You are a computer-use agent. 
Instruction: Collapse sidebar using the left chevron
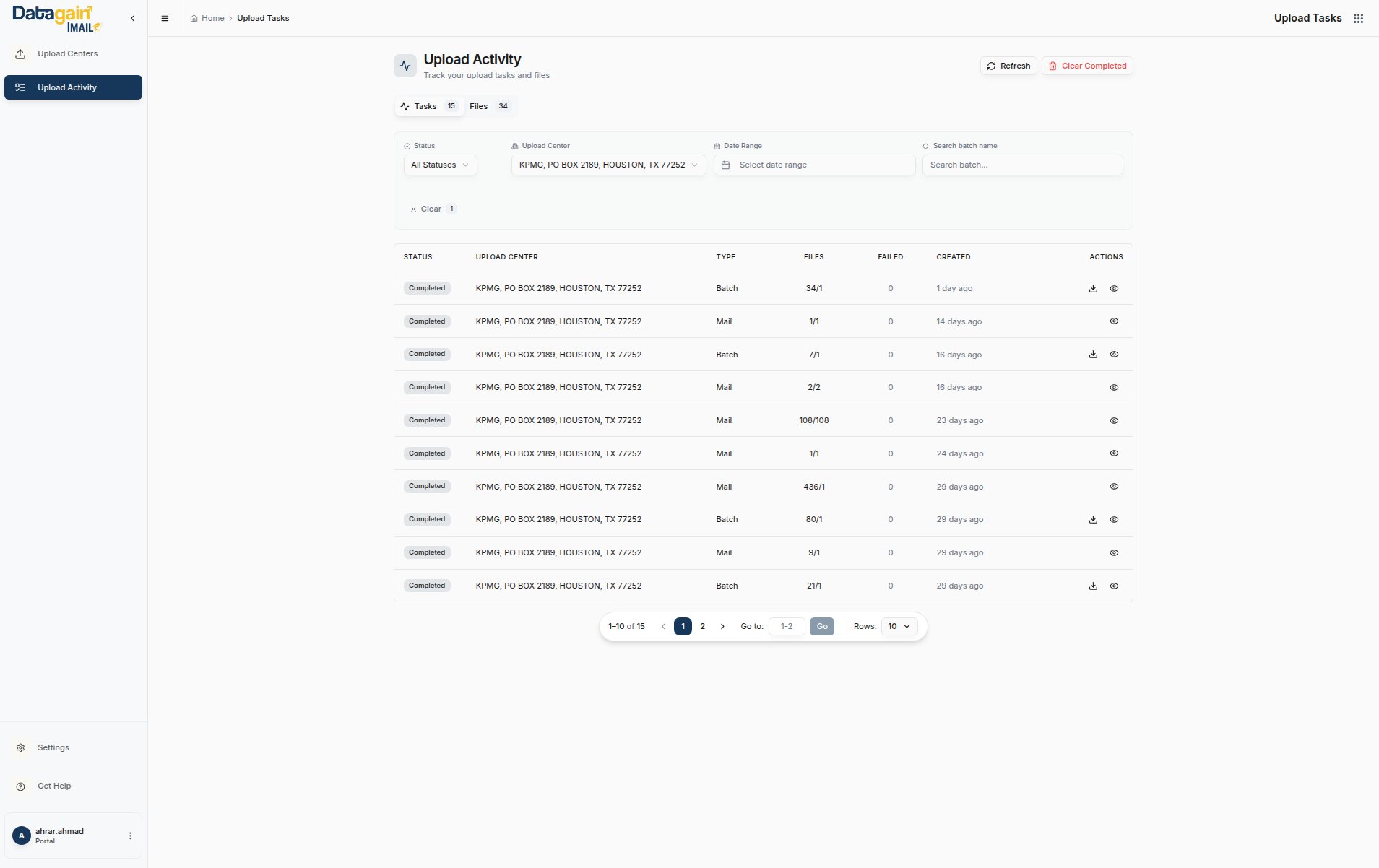132,19
